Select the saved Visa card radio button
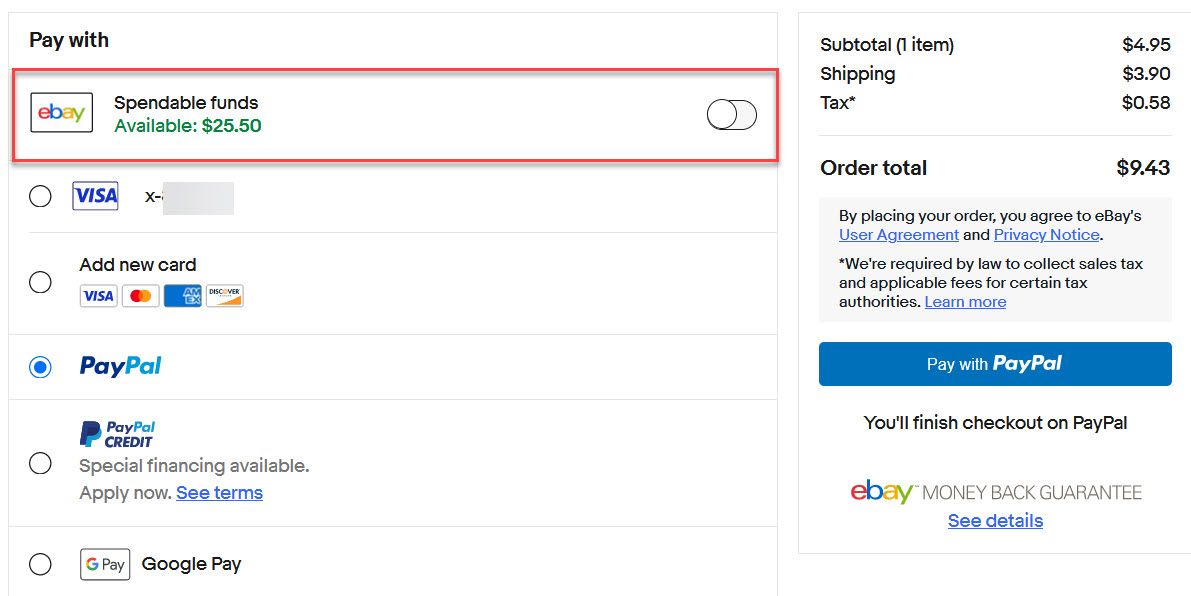Screen dimensions: 1191x596 coord(40,197)
